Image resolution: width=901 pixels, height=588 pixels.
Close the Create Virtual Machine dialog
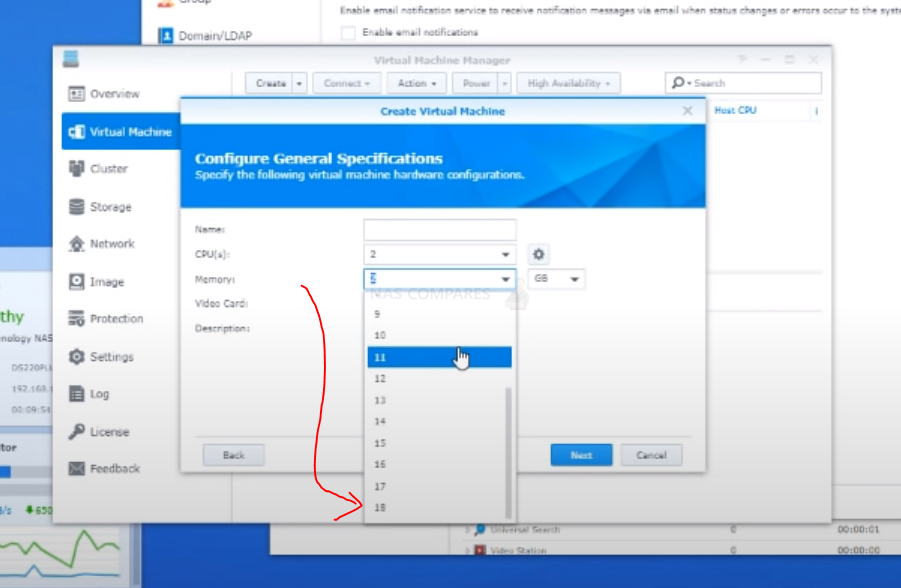pyautogui.click(x=687, y=110)
